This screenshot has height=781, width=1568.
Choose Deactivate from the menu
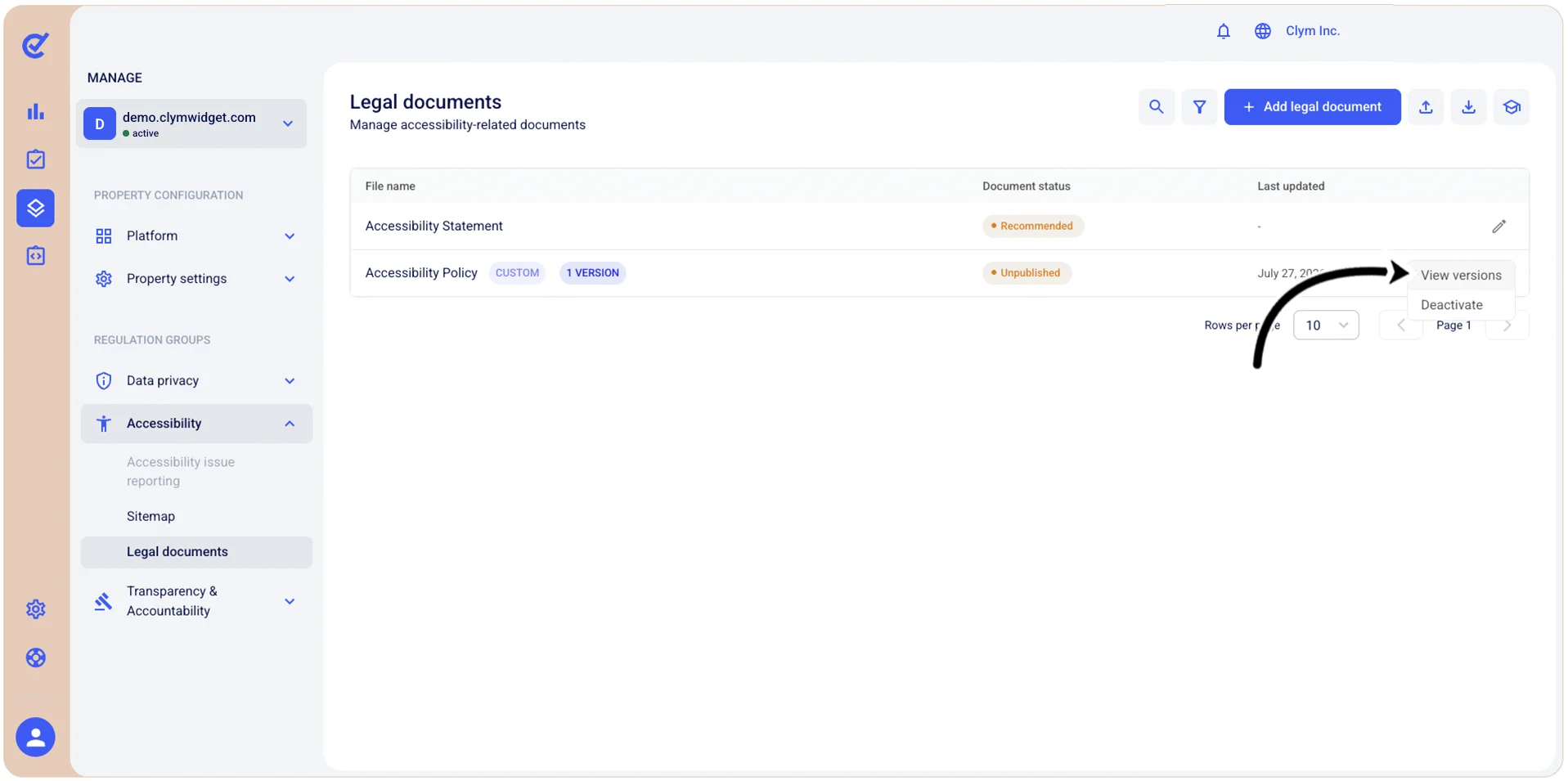click(1461, 305)
